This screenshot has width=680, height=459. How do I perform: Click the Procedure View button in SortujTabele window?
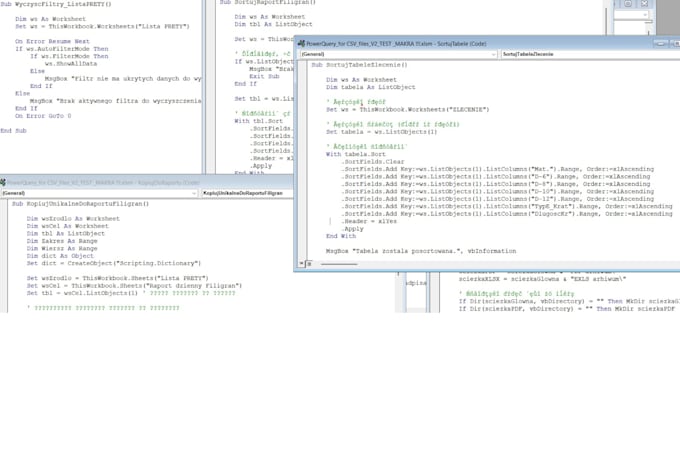tap(301, 263)
